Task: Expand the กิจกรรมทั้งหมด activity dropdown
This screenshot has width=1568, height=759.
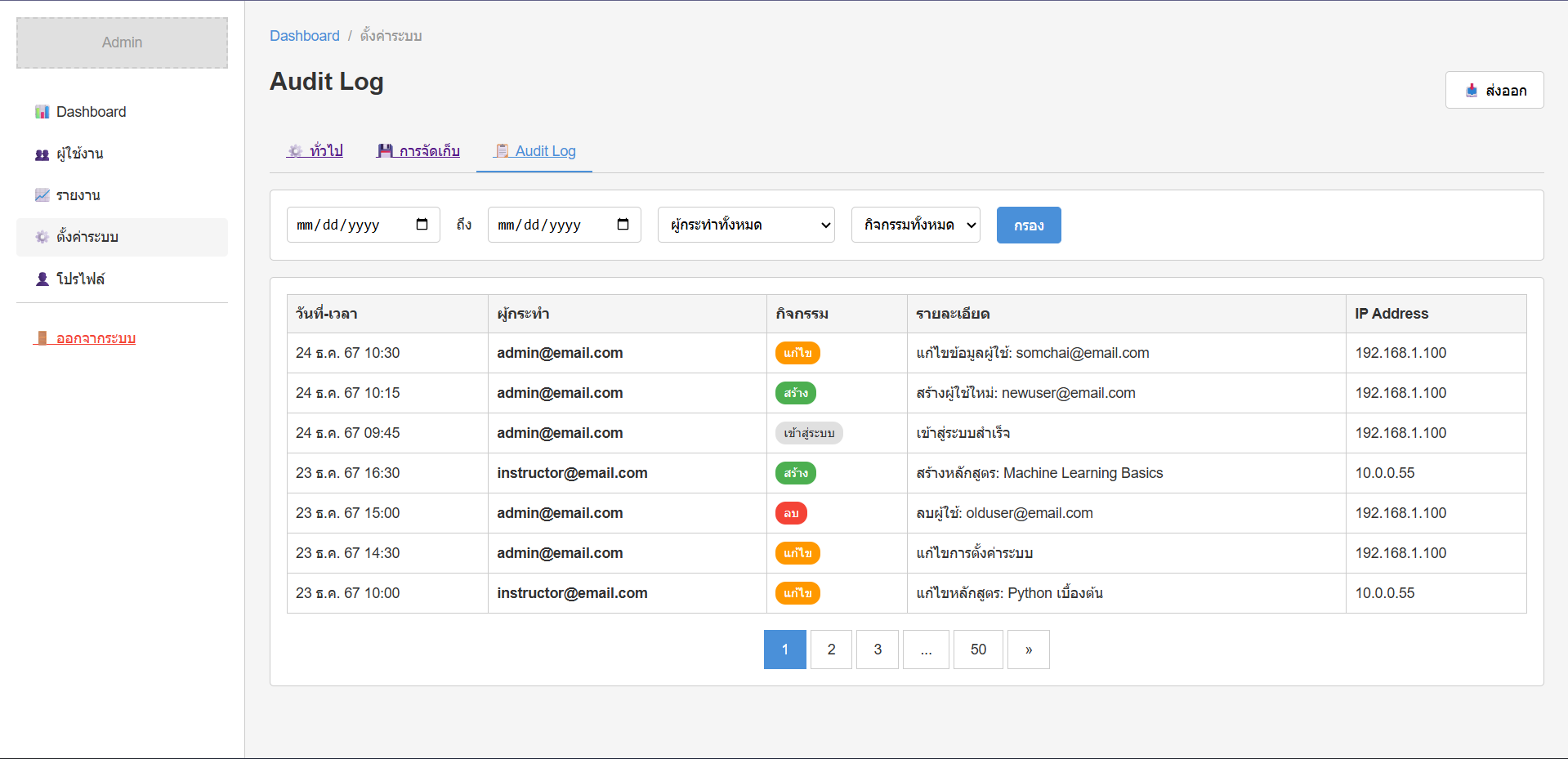Action: pos(915,225)
